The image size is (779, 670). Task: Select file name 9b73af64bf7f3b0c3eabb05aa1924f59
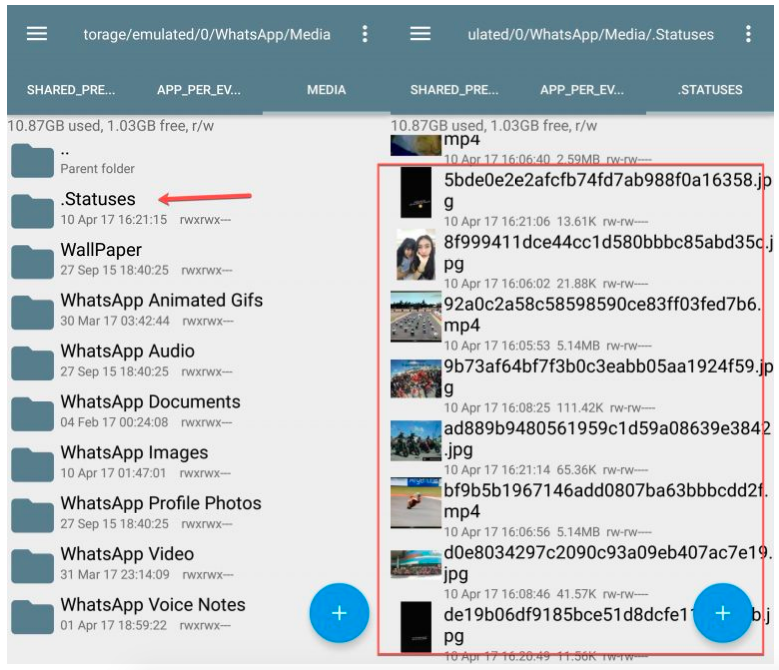[x=607, y=377]
